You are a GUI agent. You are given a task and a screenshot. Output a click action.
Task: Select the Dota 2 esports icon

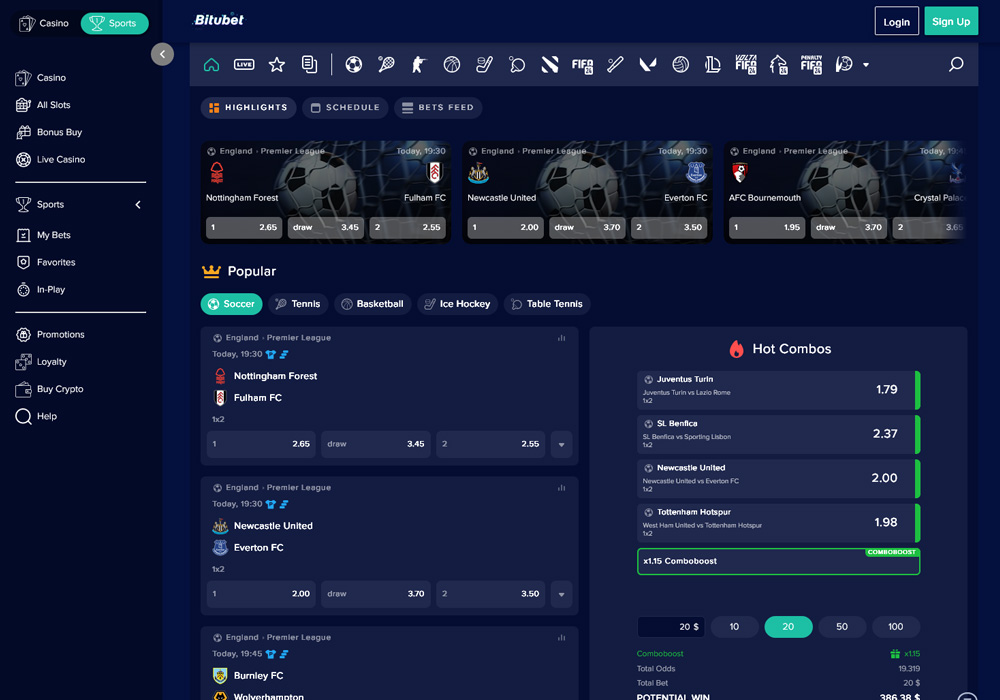(550, 64)
